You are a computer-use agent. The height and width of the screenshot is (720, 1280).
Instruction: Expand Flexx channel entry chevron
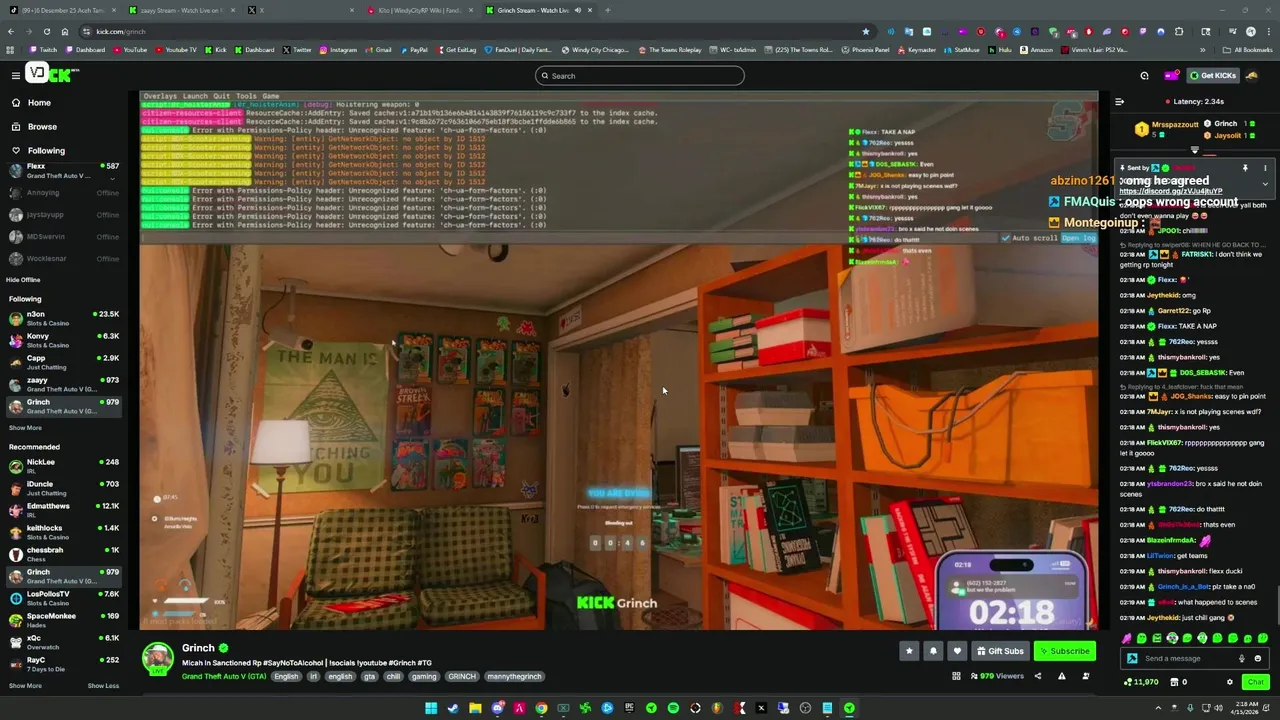coord(112,178)
